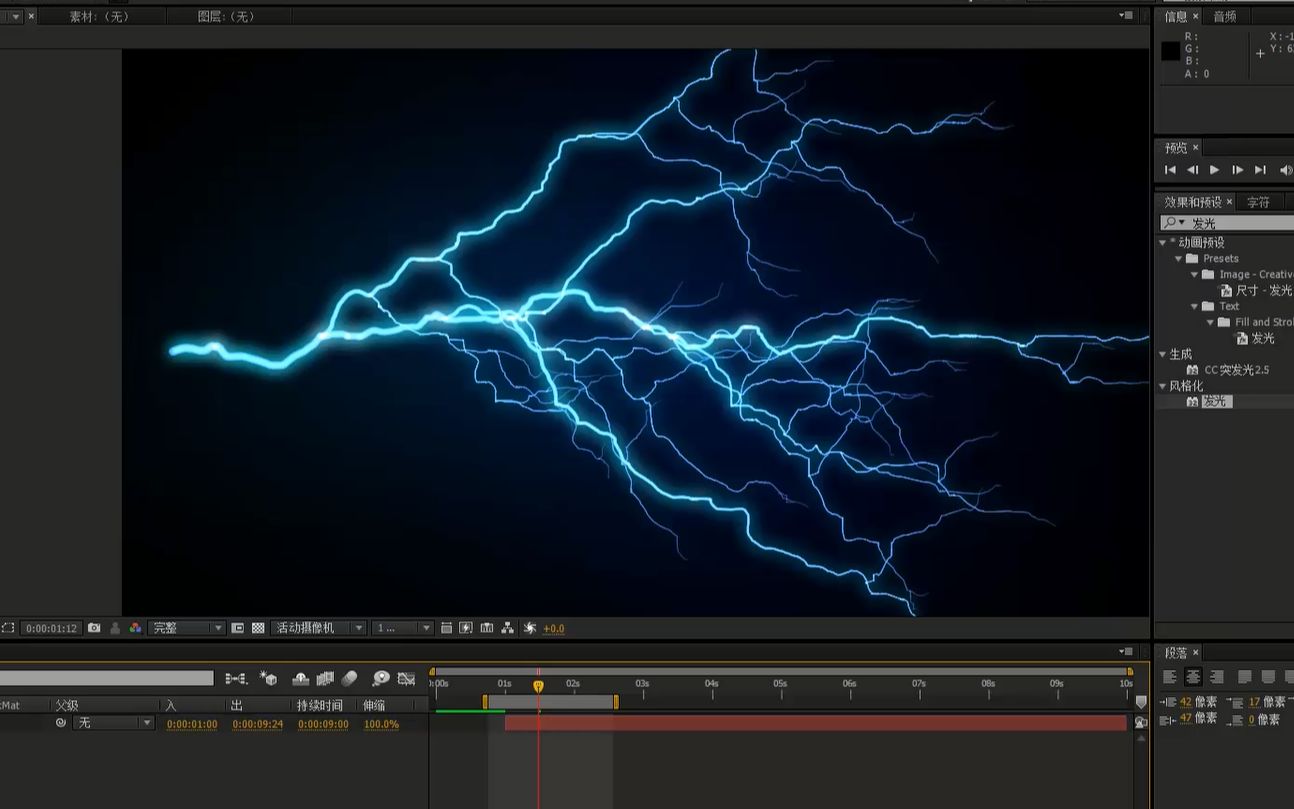Viewport: 1294px width, 809px height.
Task: Collapse the Presets folder
Action: [1179, 259]
